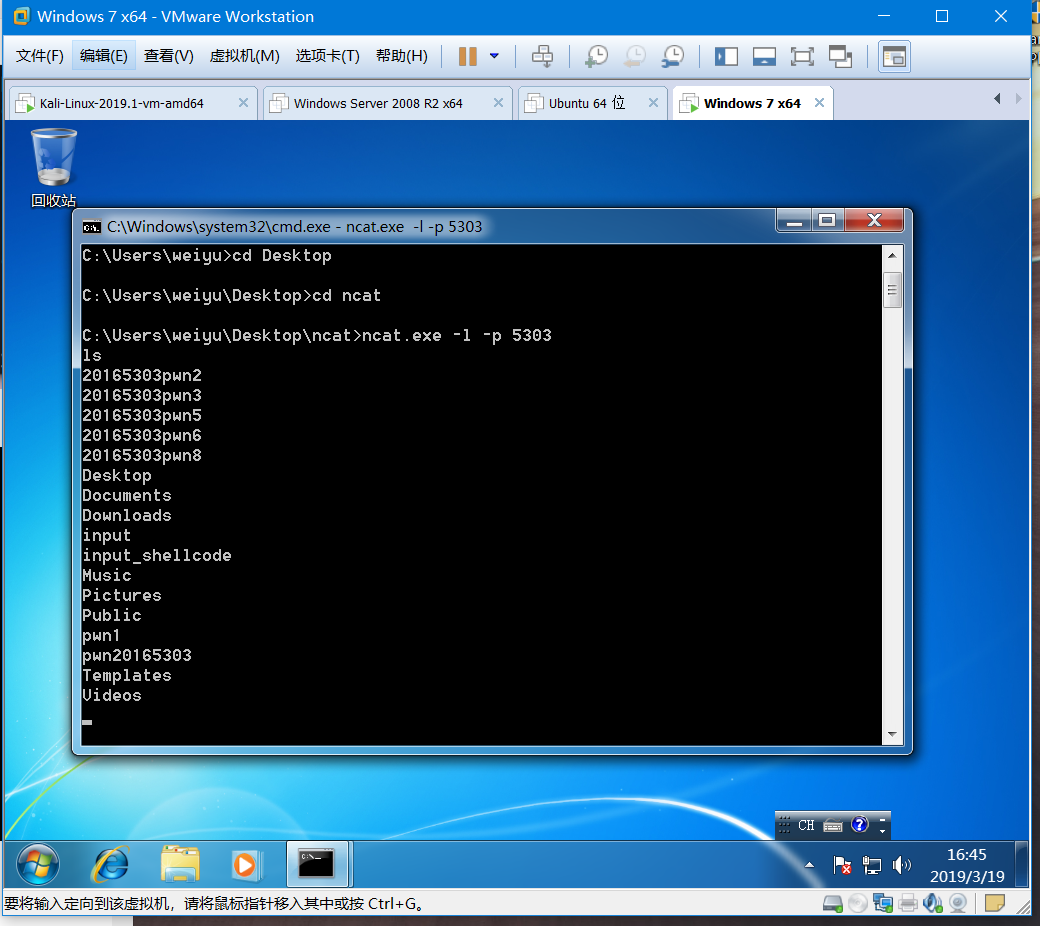Image resolution: width=1040 pixels, height=926 pixels.
Task: Open the 虚拟机(M) menu
Action: pos(244,56)
